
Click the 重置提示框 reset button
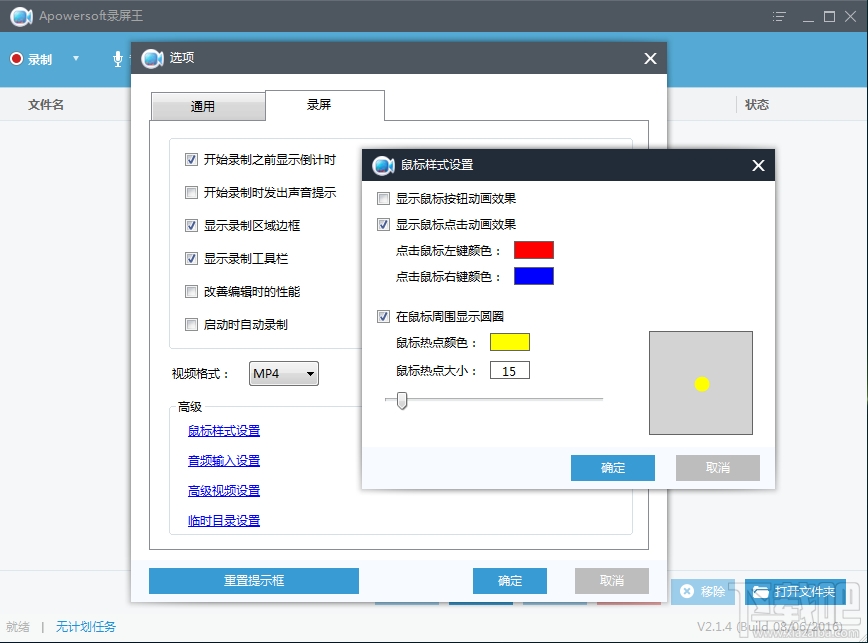pyautogui.click(x=253, y=581)
